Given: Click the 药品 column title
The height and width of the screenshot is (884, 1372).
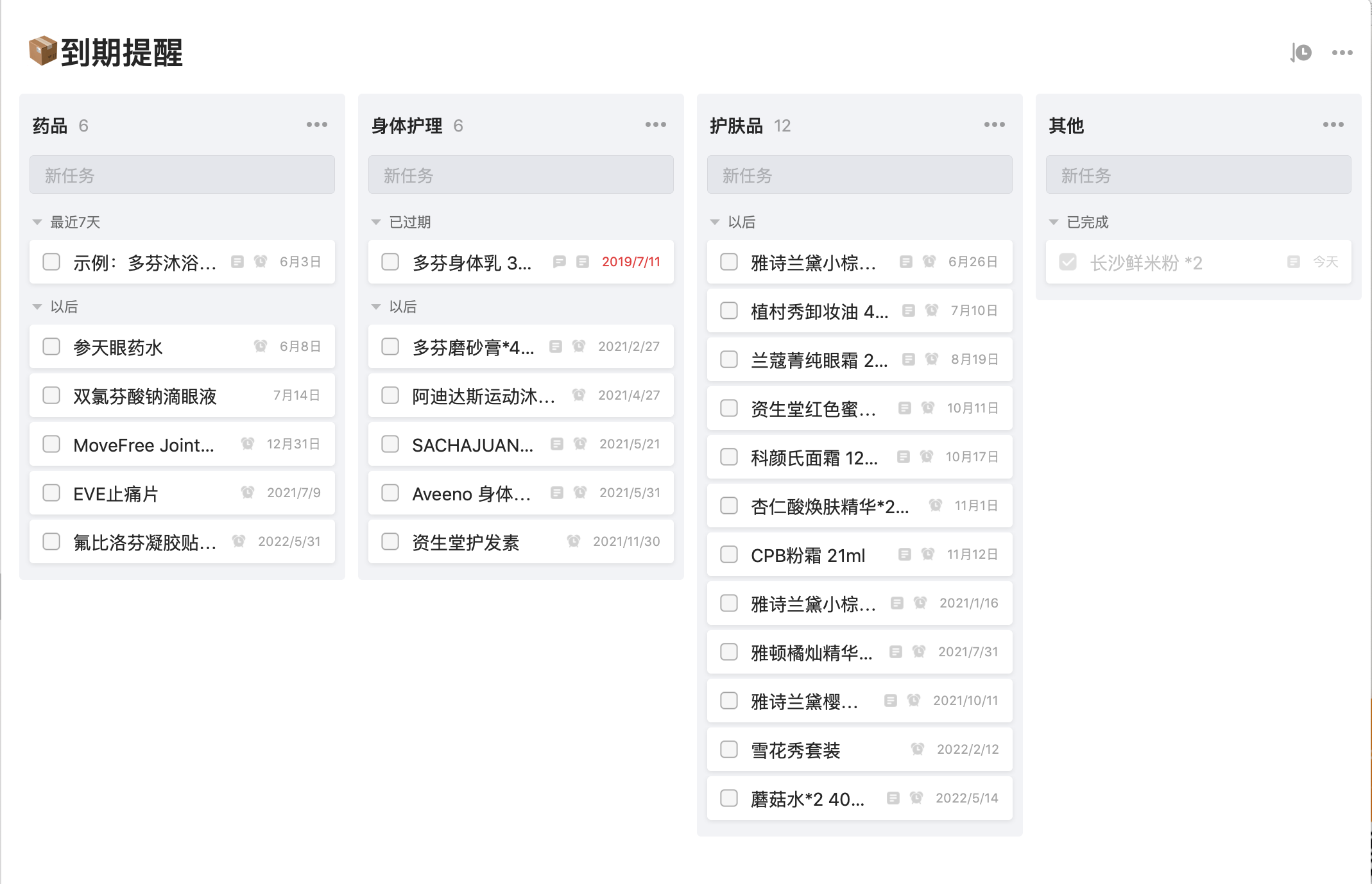Looking at the screenshot, I should click(50, 126).
